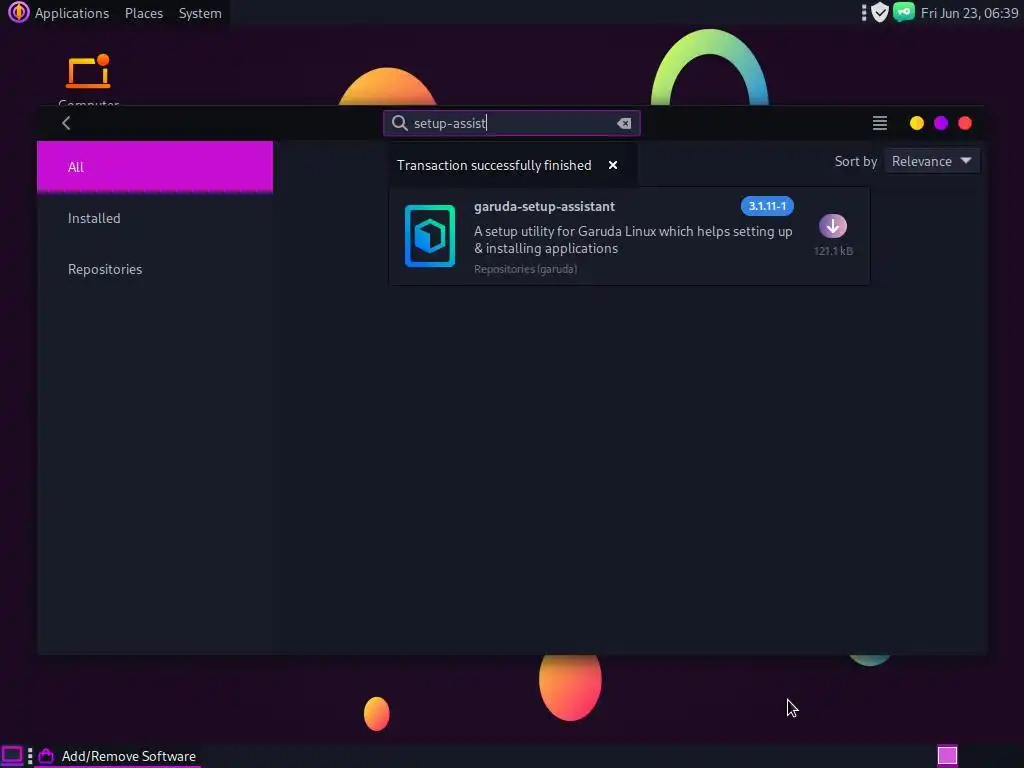1024x768 pixels.
Task: Click the 3.1.11-1 version badge
Action: click(x=767, y=206)
